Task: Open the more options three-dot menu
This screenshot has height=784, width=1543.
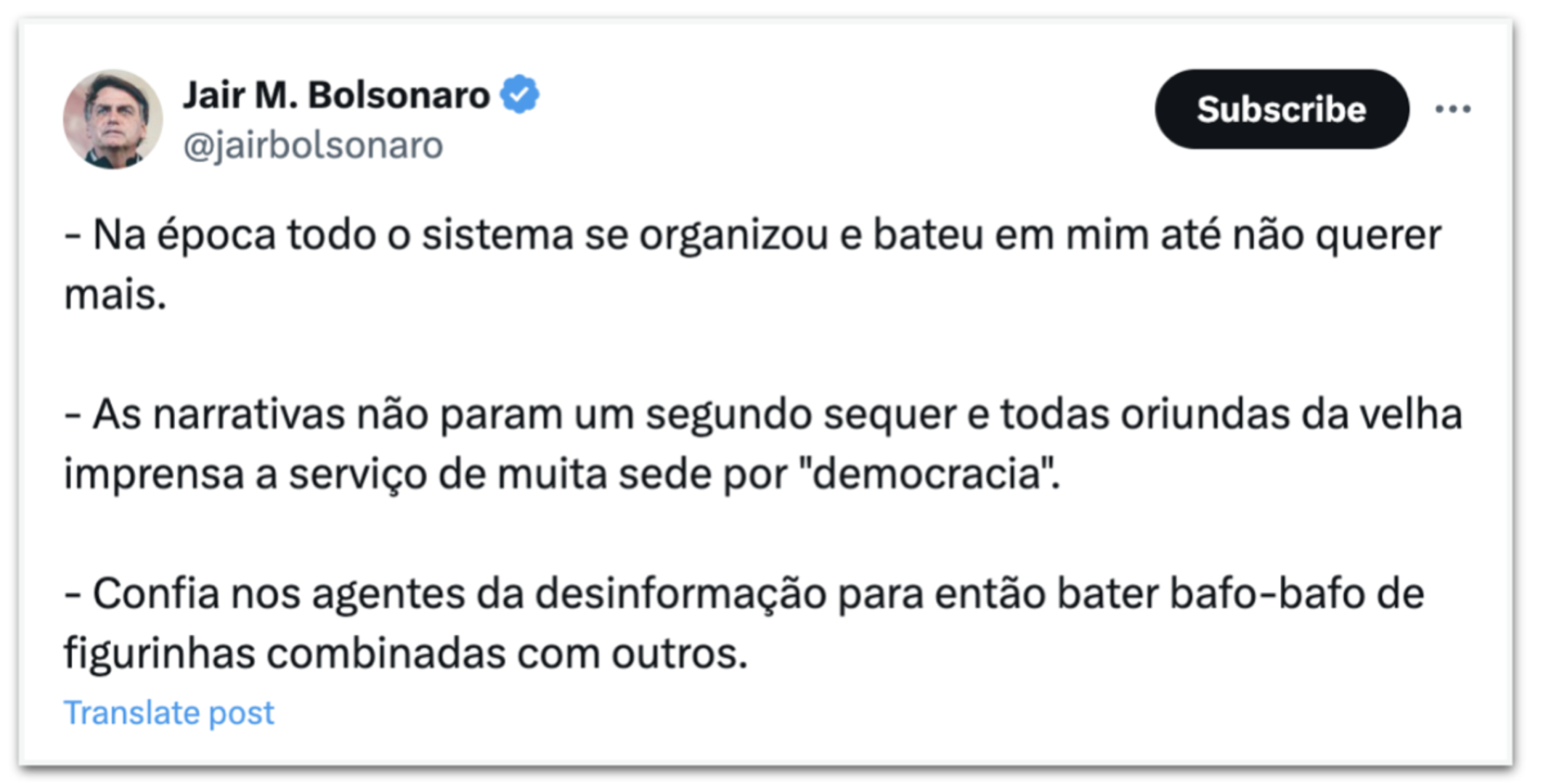Action: (x=1452, y=109)
